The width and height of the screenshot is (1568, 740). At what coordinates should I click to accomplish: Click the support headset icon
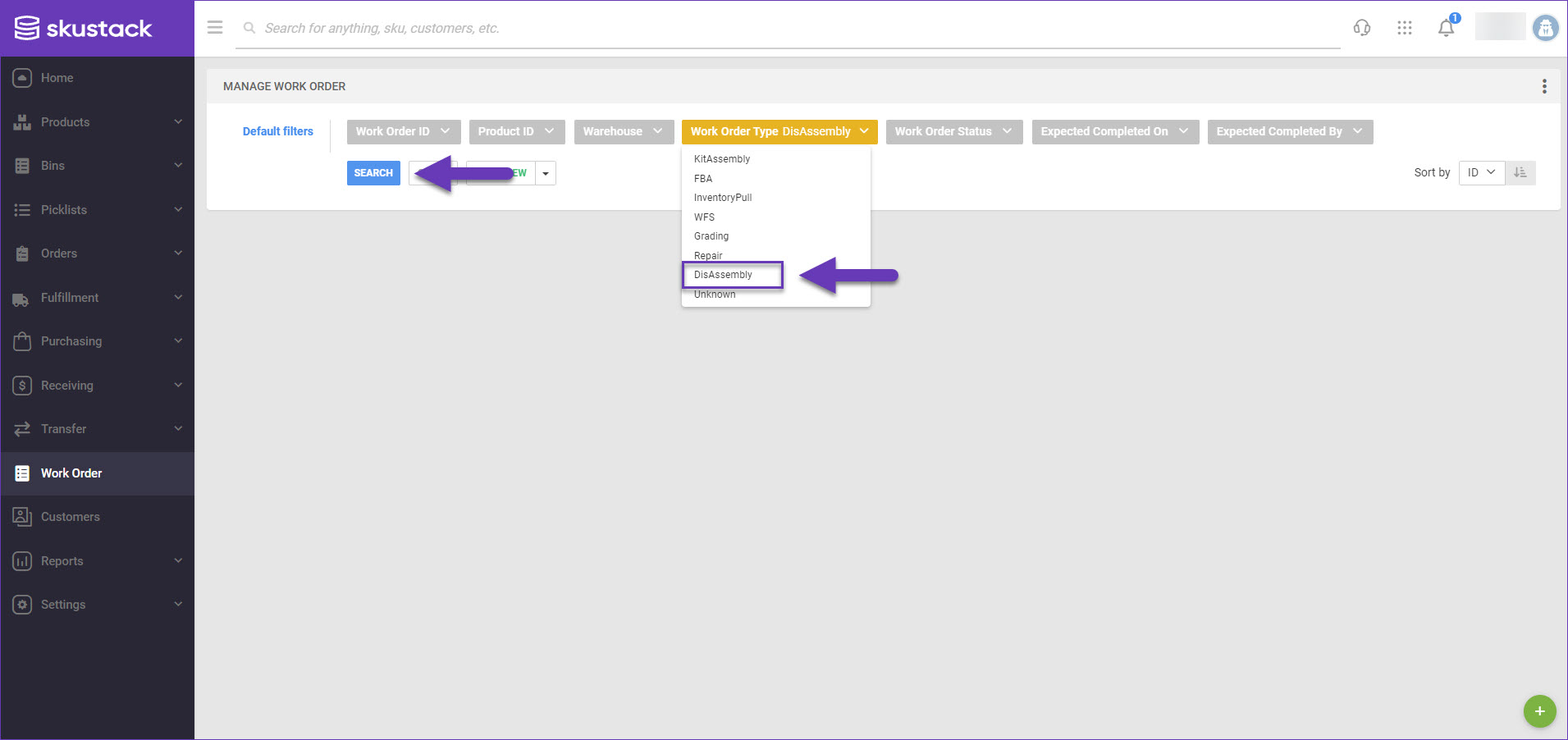pyautogui.click(x=1362, y=28)
